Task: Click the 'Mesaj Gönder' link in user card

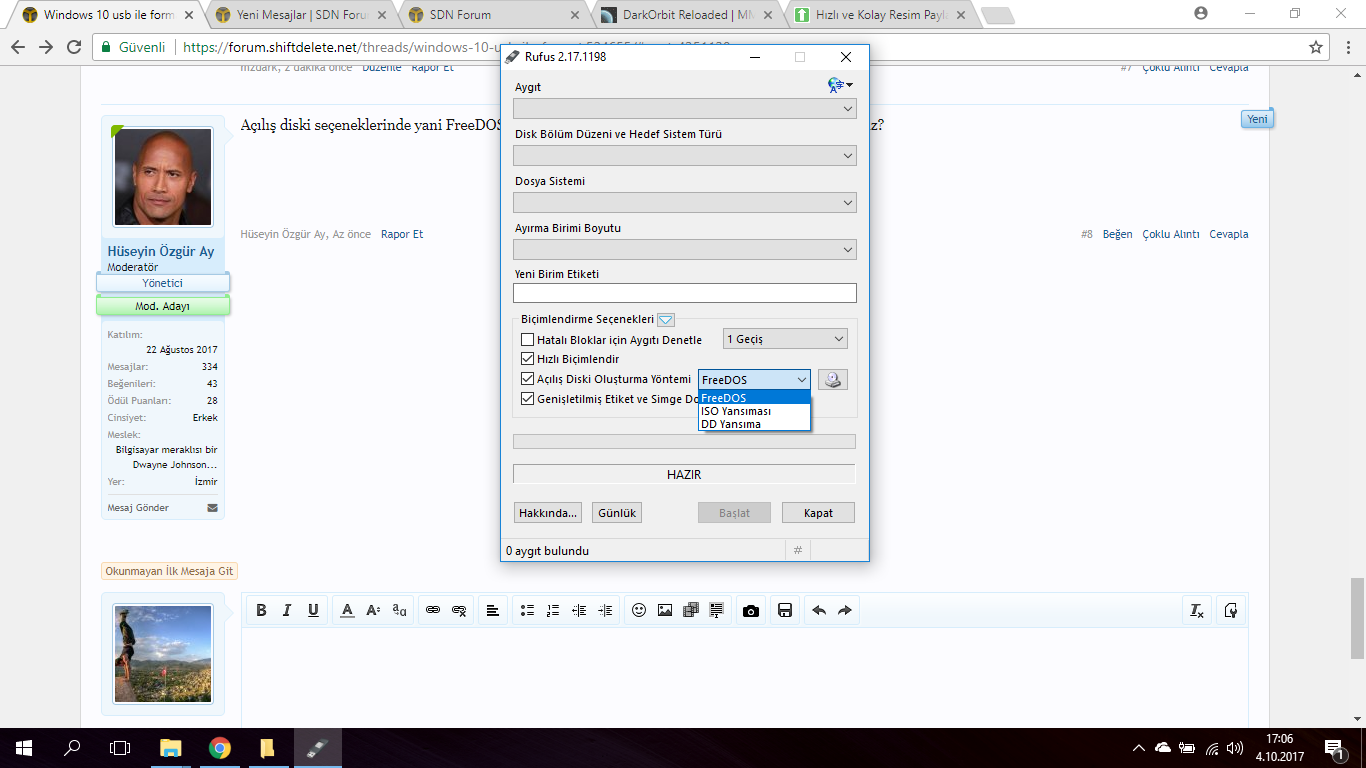Action: (x=138, y=508)
